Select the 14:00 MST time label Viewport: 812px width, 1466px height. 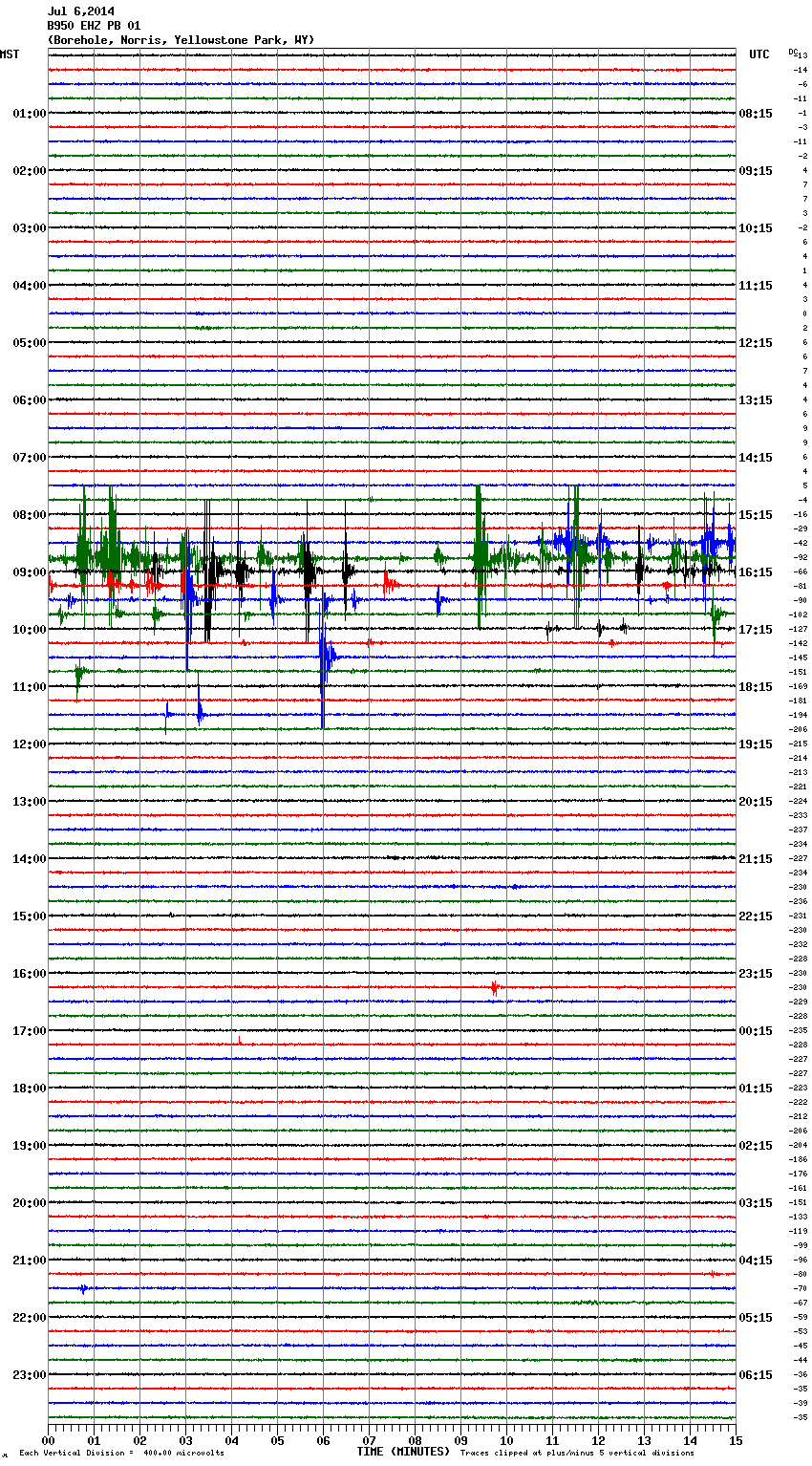[x=29, y=859]
